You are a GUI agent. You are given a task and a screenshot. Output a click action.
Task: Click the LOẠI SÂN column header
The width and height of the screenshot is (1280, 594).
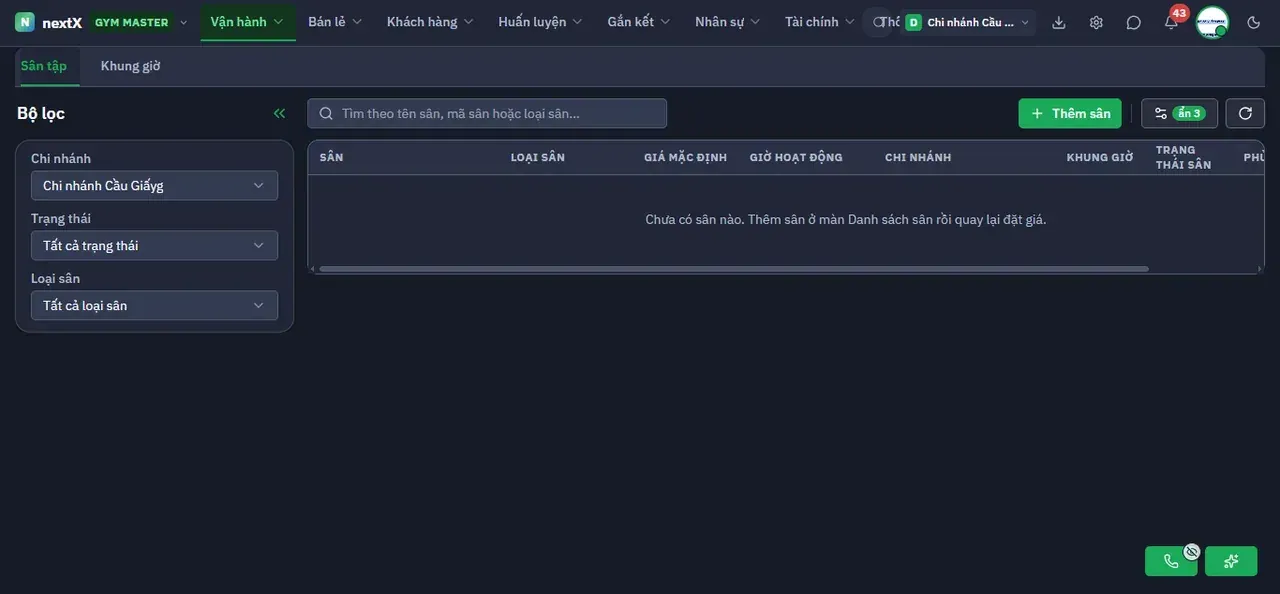tap(538, 157)
